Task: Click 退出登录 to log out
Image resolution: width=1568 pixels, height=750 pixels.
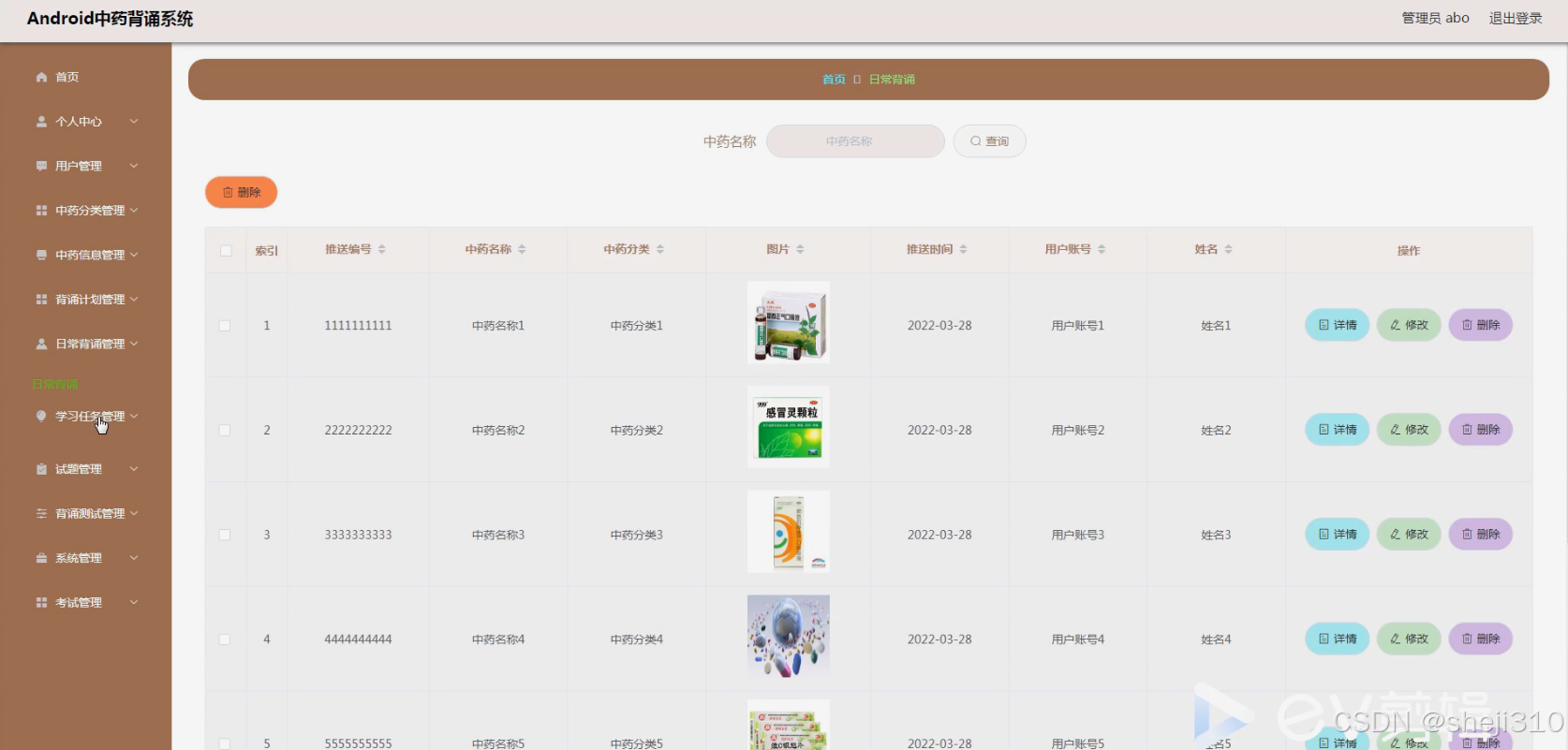Action: (1516, 18)
